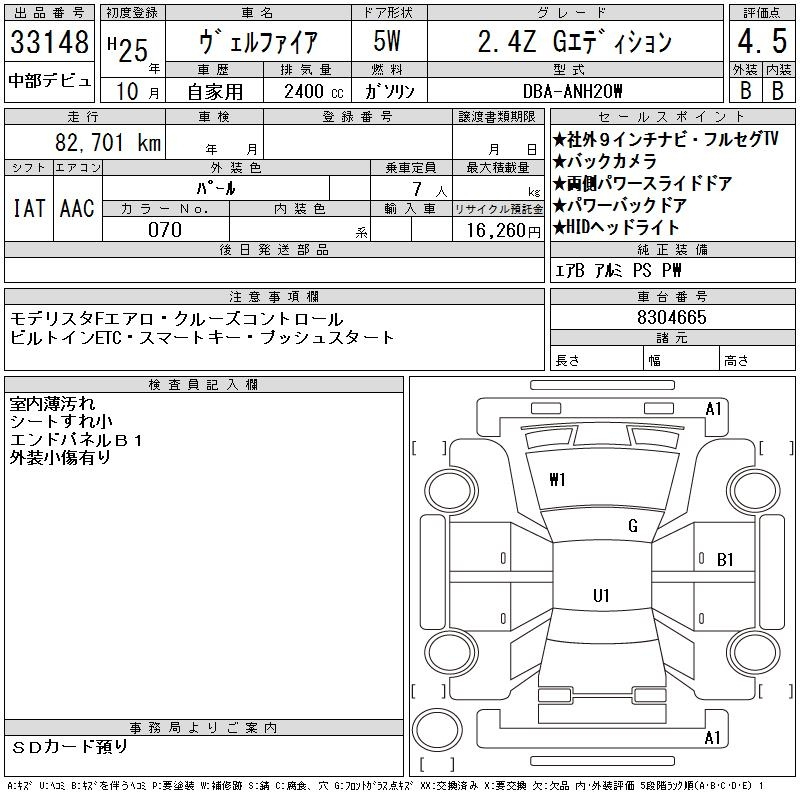
Task: Click sales point 社外9インチナビ・フルセグTV
Action: (x=665, y=139)
